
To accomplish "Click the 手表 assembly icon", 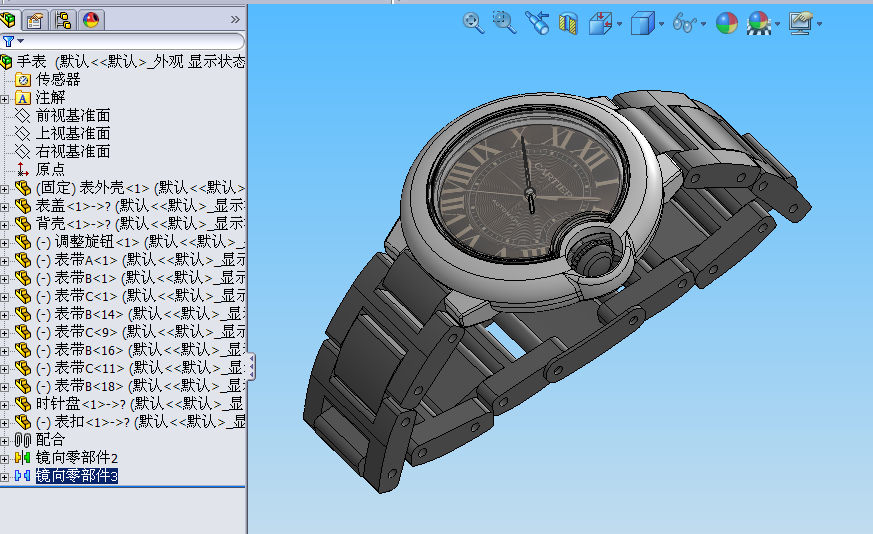I will pyautogui.click(x=7, y=61).
